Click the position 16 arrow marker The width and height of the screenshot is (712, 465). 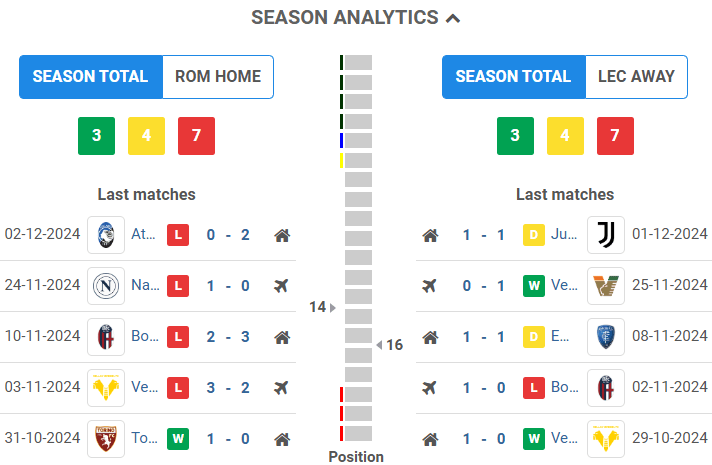(379, 345)
